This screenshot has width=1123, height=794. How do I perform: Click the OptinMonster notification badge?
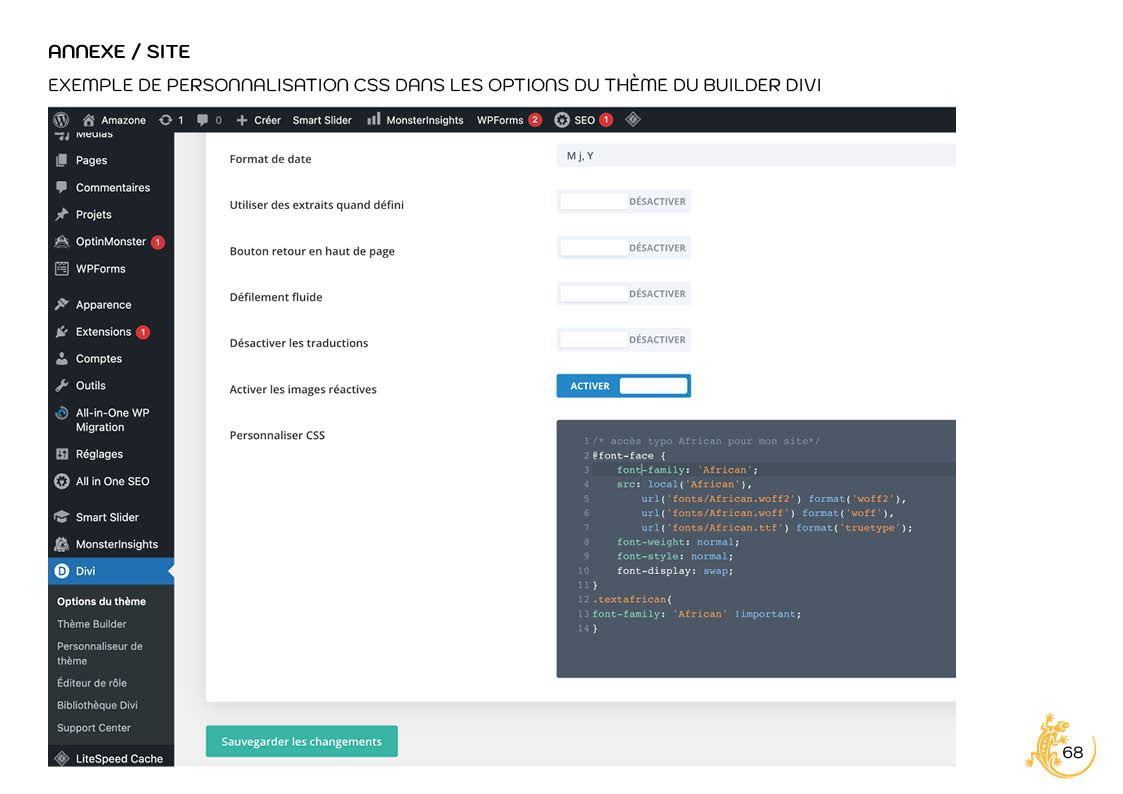point(158,242)
